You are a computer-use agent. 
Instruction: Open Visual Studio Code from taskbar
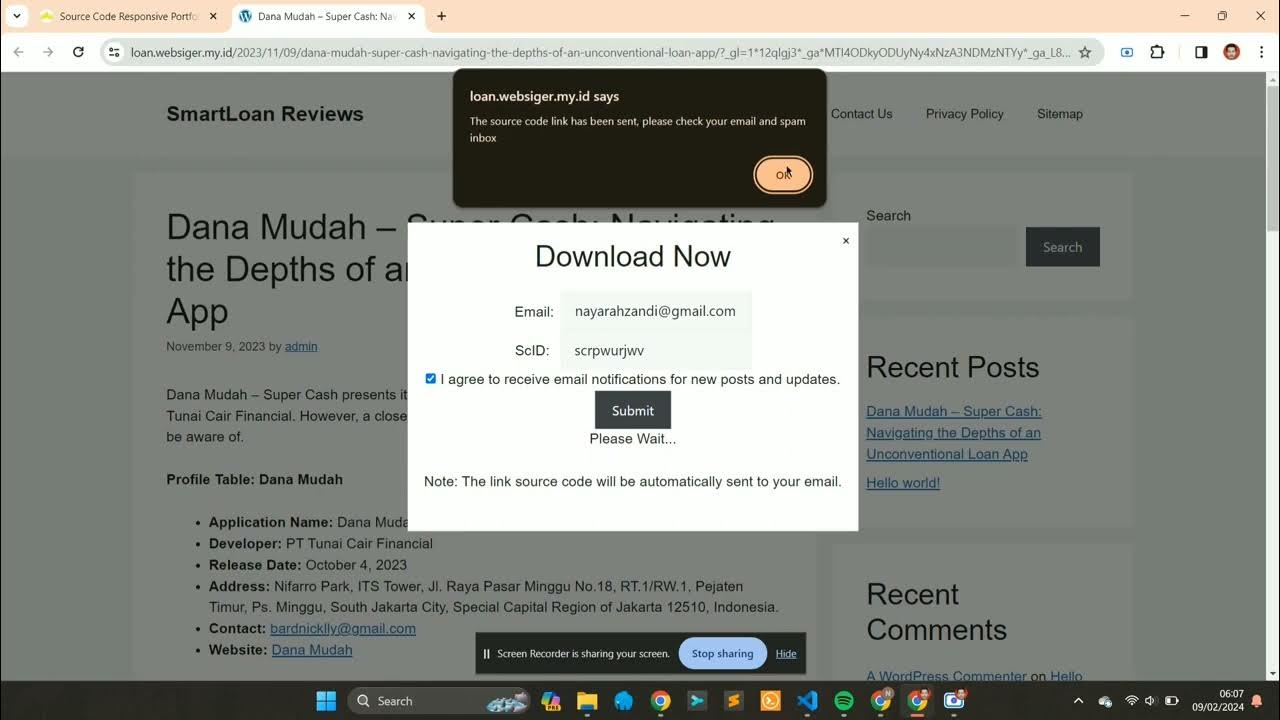[807, 701]
